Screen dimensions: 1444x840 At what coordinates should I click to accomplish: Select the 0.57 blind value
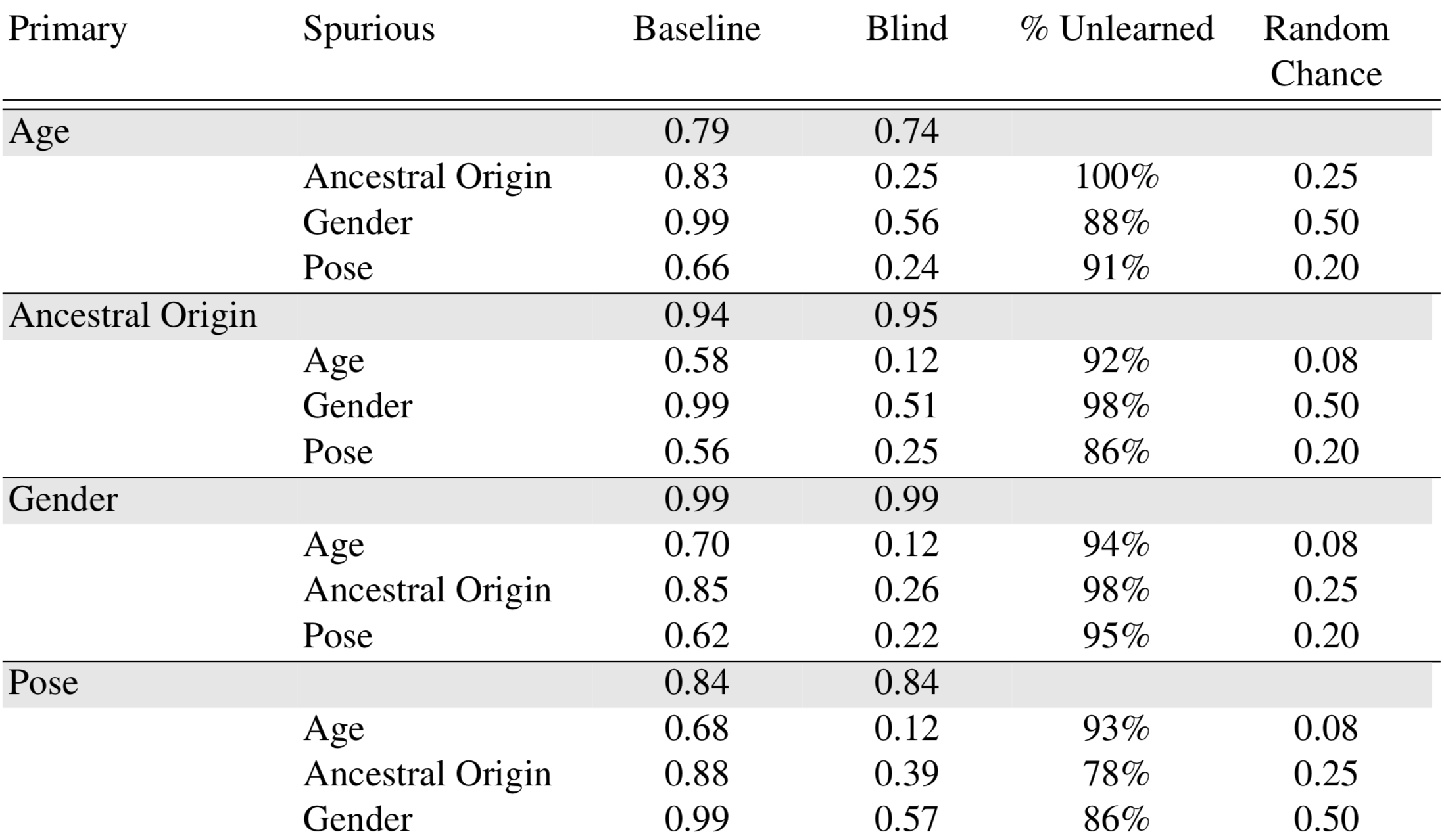[906, 819]
